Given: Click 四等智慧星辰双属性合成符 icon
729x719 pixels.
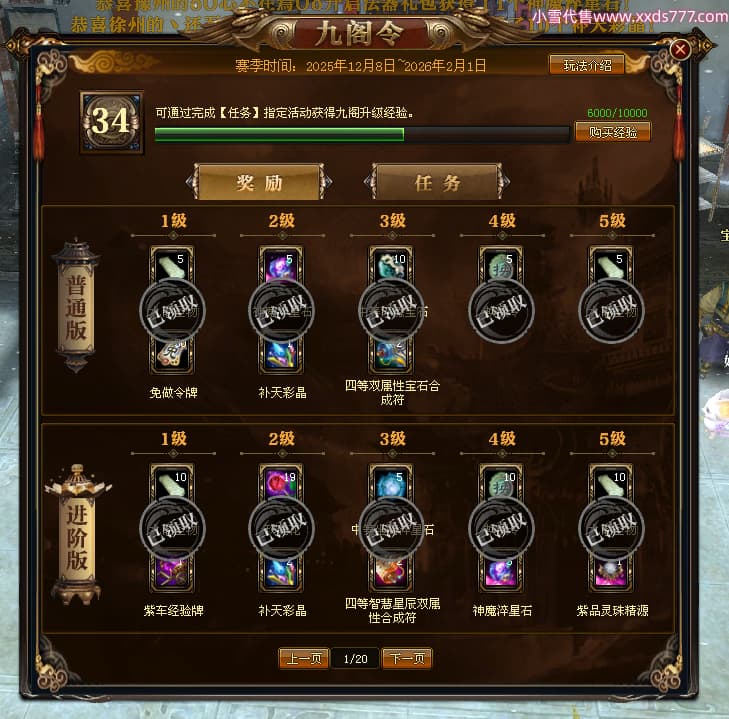Looking at the screenshot, I should coord(391,573).
